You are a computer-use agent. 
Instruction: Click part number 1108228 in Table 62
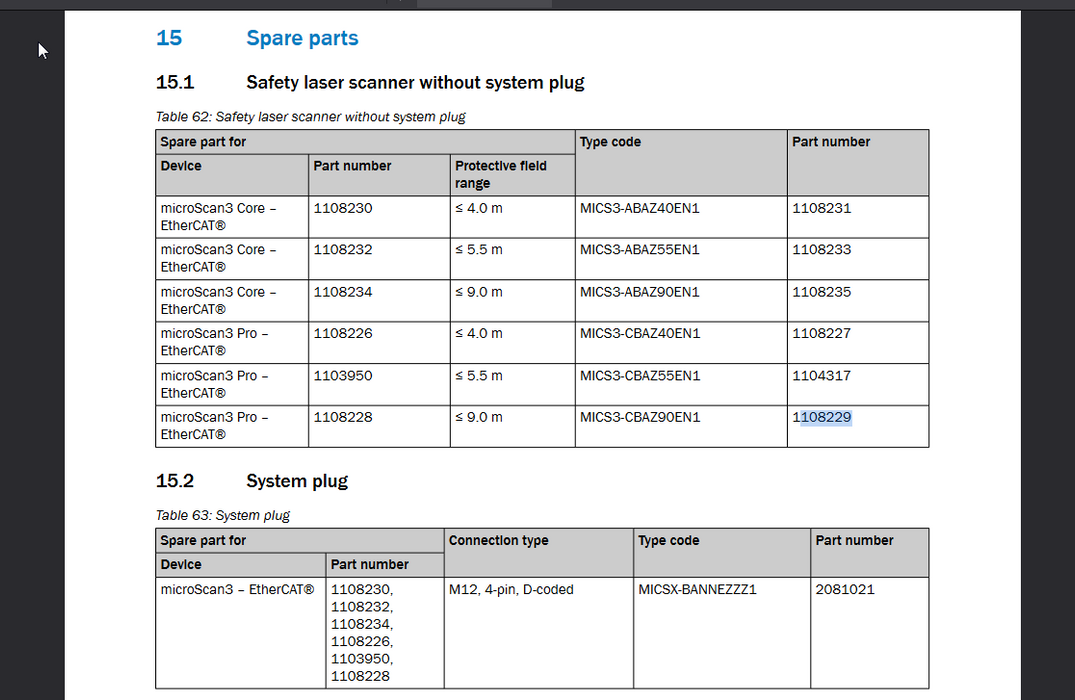pyautogui.click(x=343, y=417)
